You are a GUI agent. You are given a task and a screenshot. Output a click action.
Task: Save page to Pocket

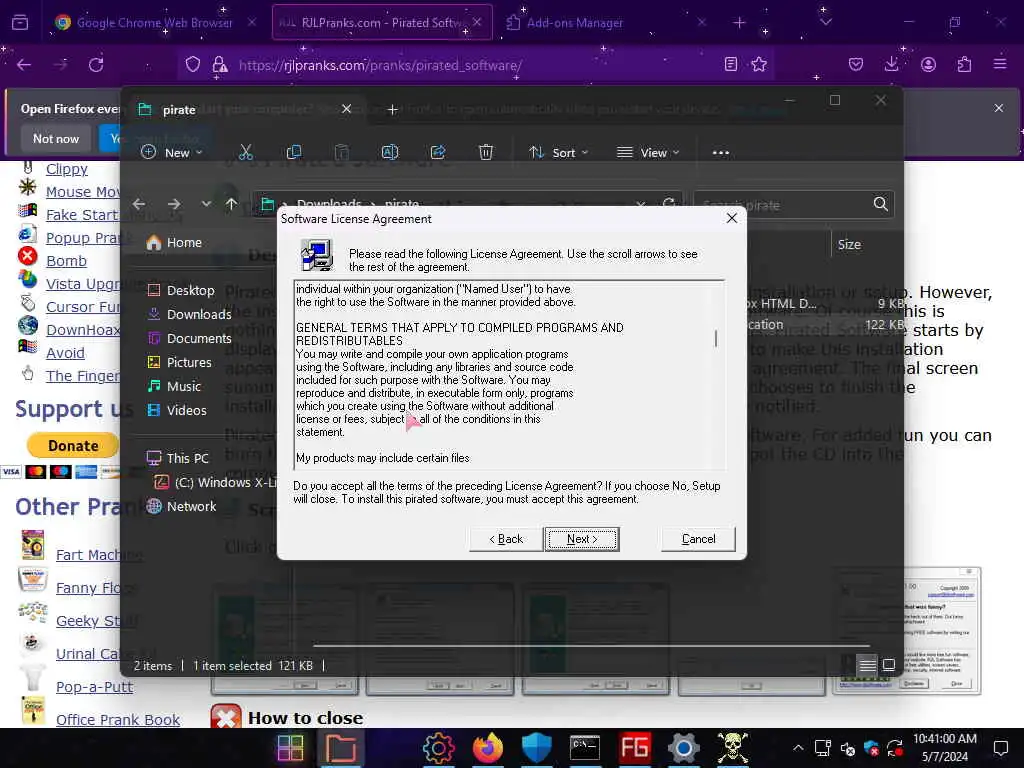[856, 65]
